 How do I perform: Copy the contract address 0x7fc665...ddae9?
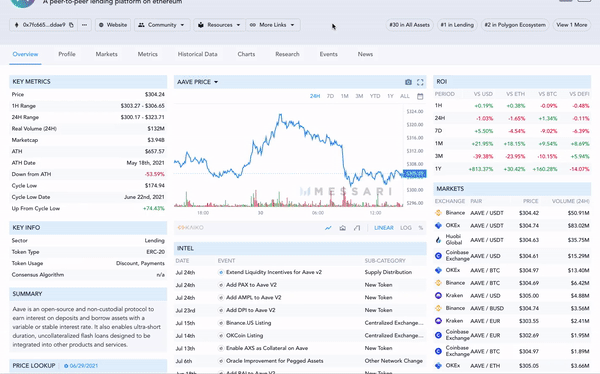(71, 25)
